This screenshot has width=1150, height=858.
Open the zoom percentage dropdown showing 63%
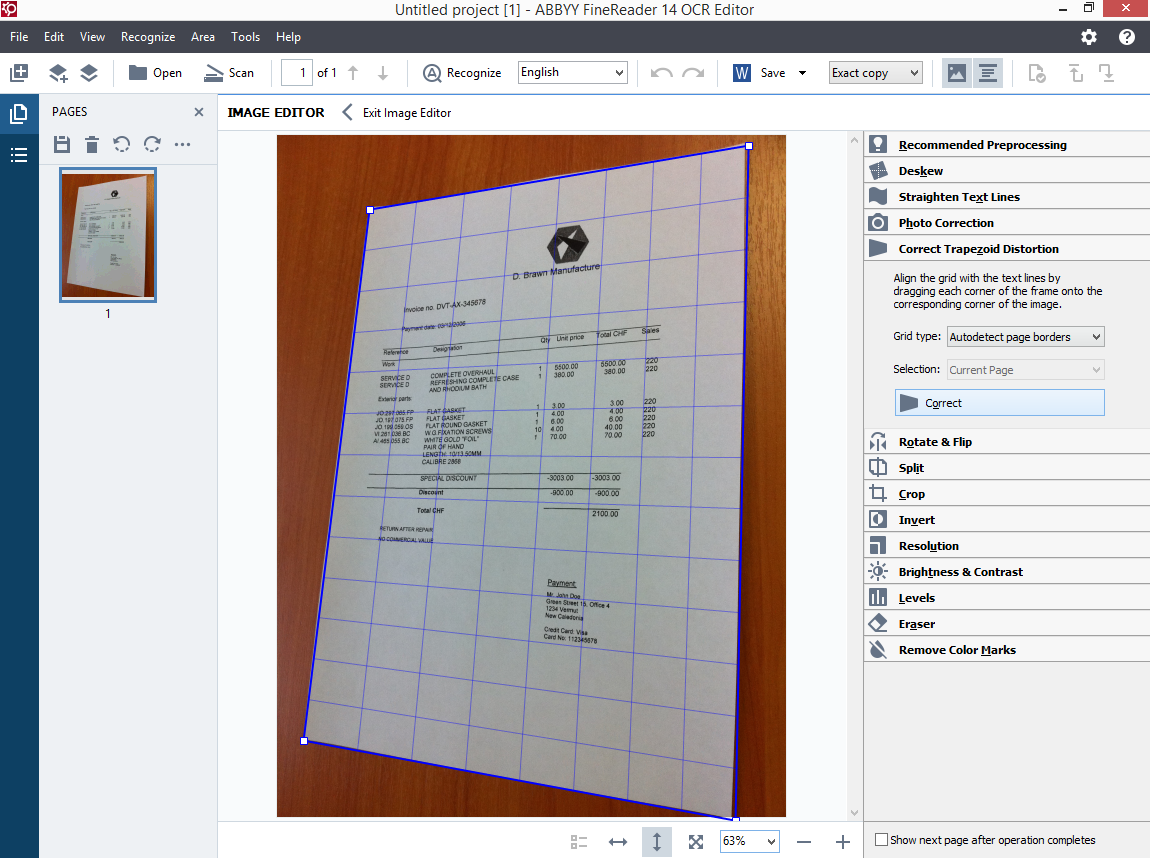click(748, 841)
